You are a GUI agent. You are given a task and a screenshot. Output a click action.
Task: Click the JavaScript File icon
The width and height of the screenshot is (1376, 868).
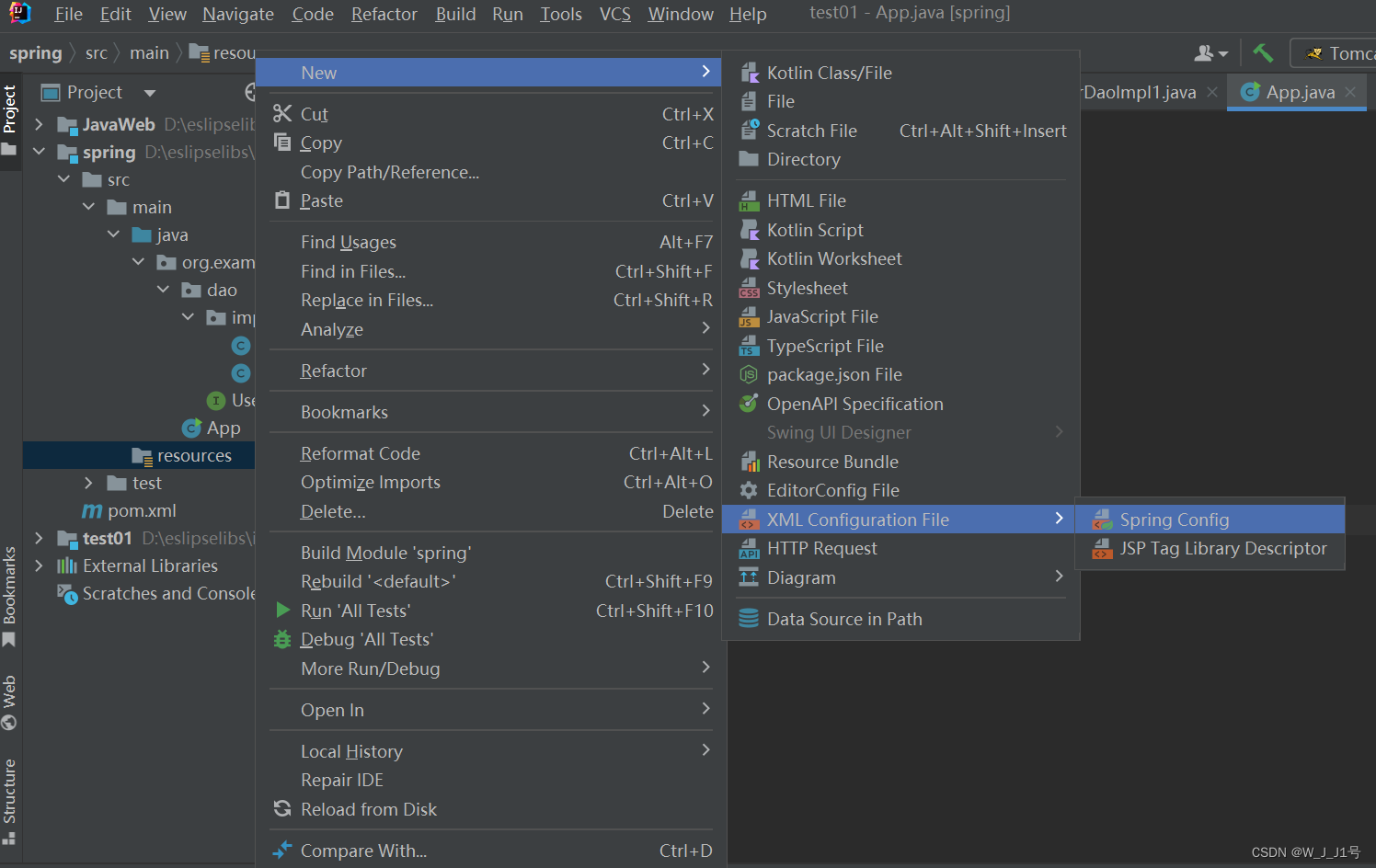point(750,316)
